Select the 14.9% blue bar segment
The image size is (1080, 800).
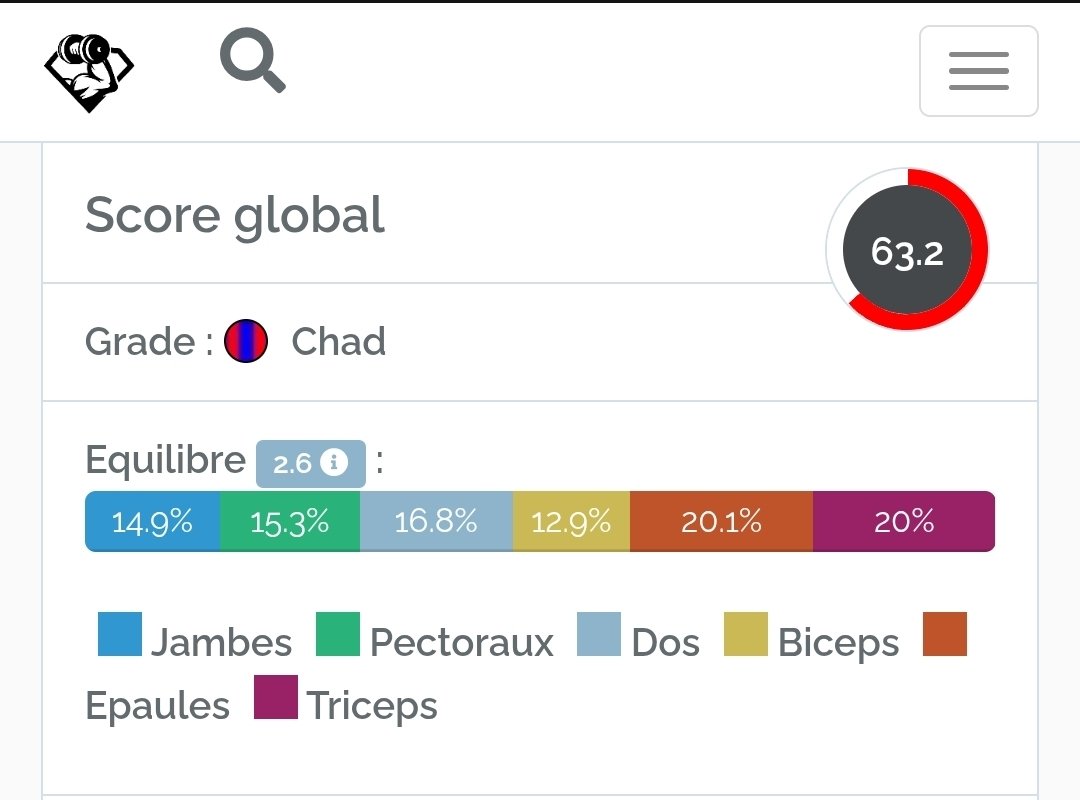pyautogui.click(x=152, y=521)
